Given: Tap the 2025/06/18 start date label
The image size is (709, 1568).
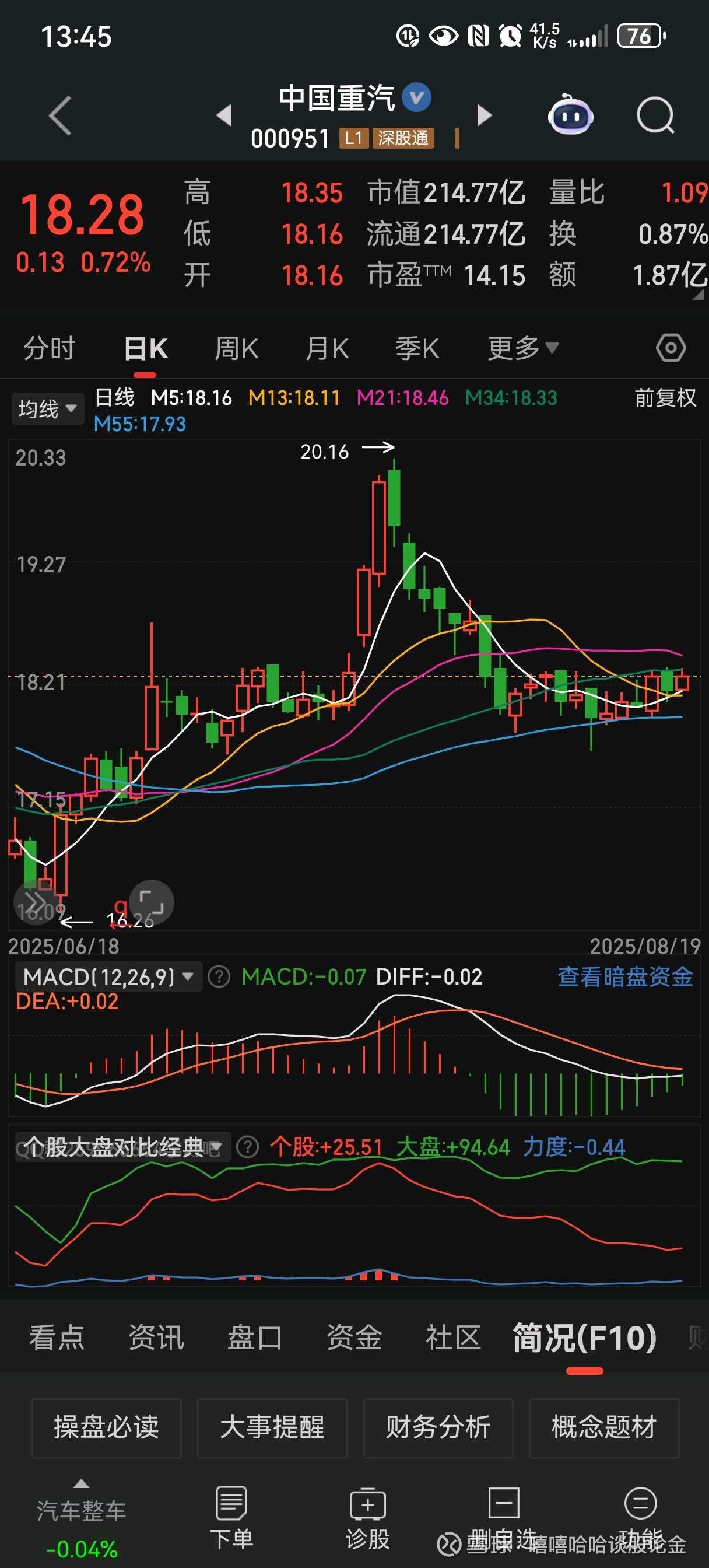Looking at the screenshot, I should 64,946.
